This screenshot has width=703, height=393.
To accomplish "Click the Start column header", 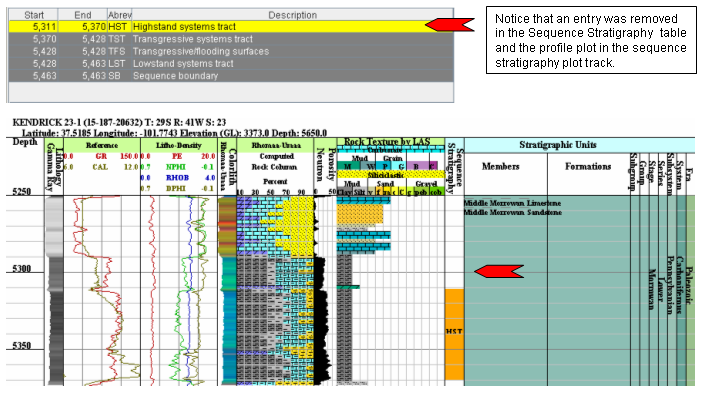I will click(34, 15).
